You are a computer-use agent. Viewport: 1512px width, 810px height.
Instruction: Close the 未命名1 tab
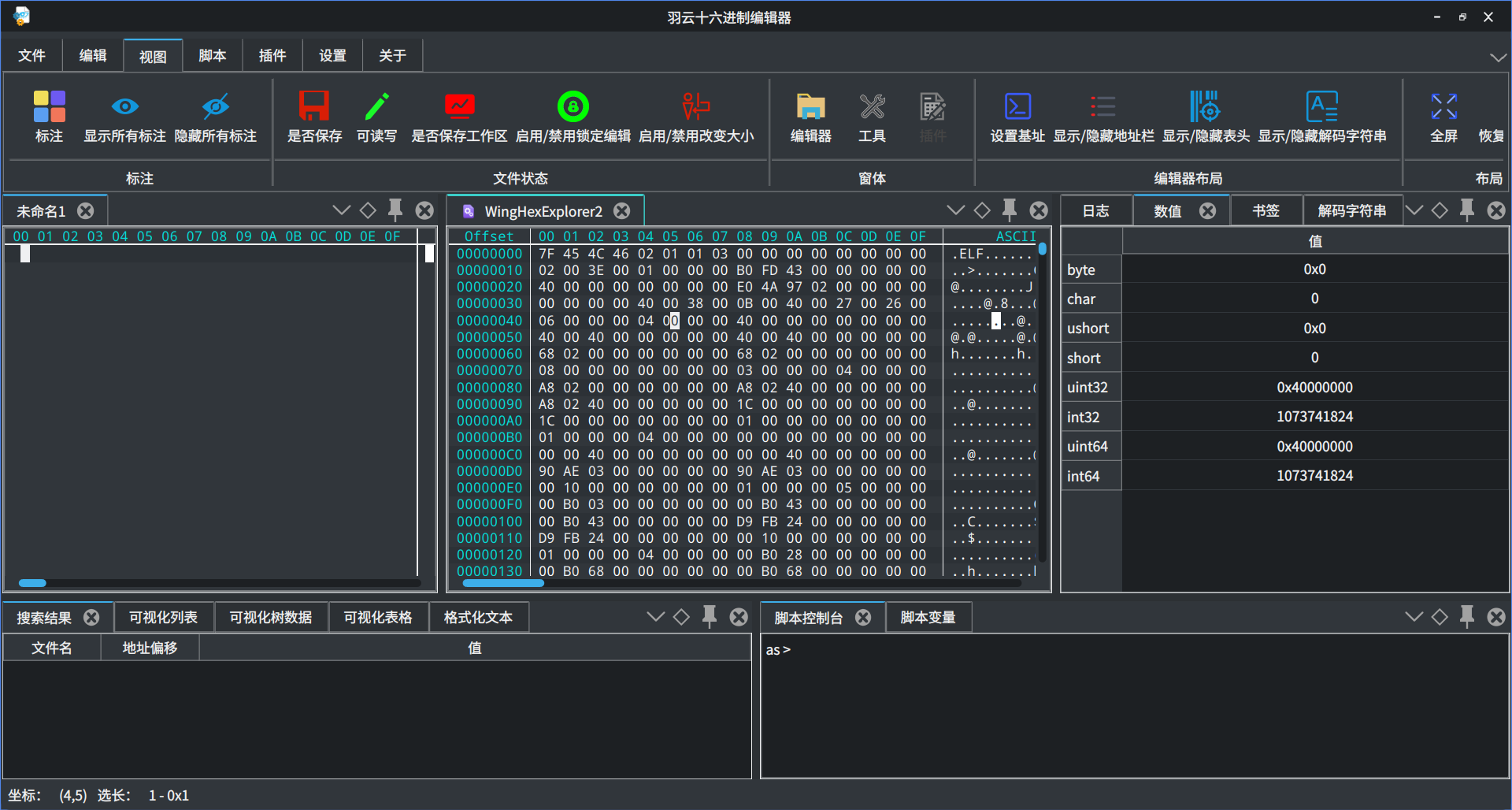pyautogui.click(x=86, y=210)
